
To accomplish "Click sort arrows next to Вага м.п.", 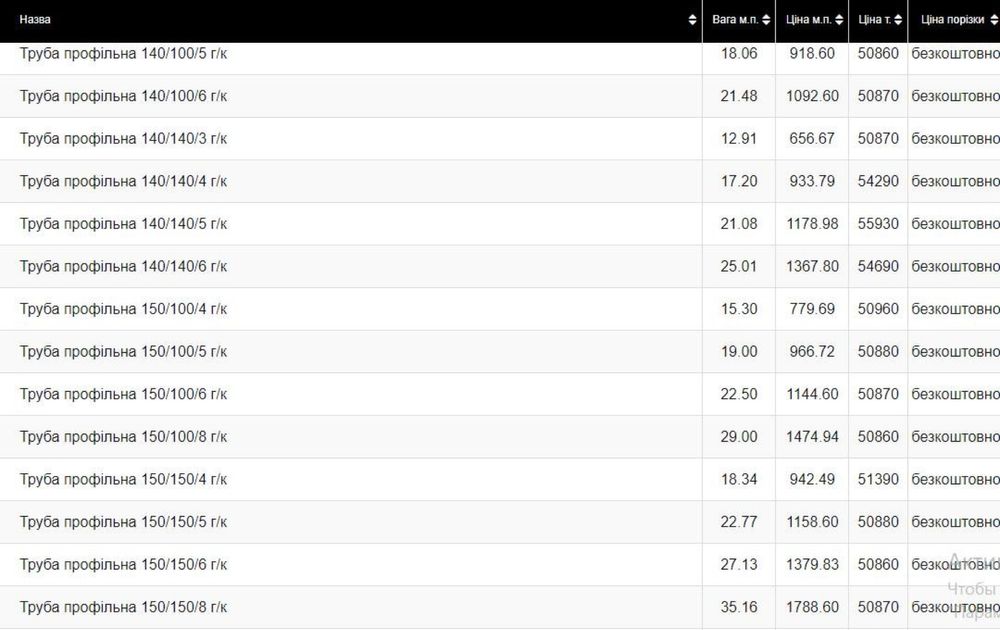I will (767, 20).
